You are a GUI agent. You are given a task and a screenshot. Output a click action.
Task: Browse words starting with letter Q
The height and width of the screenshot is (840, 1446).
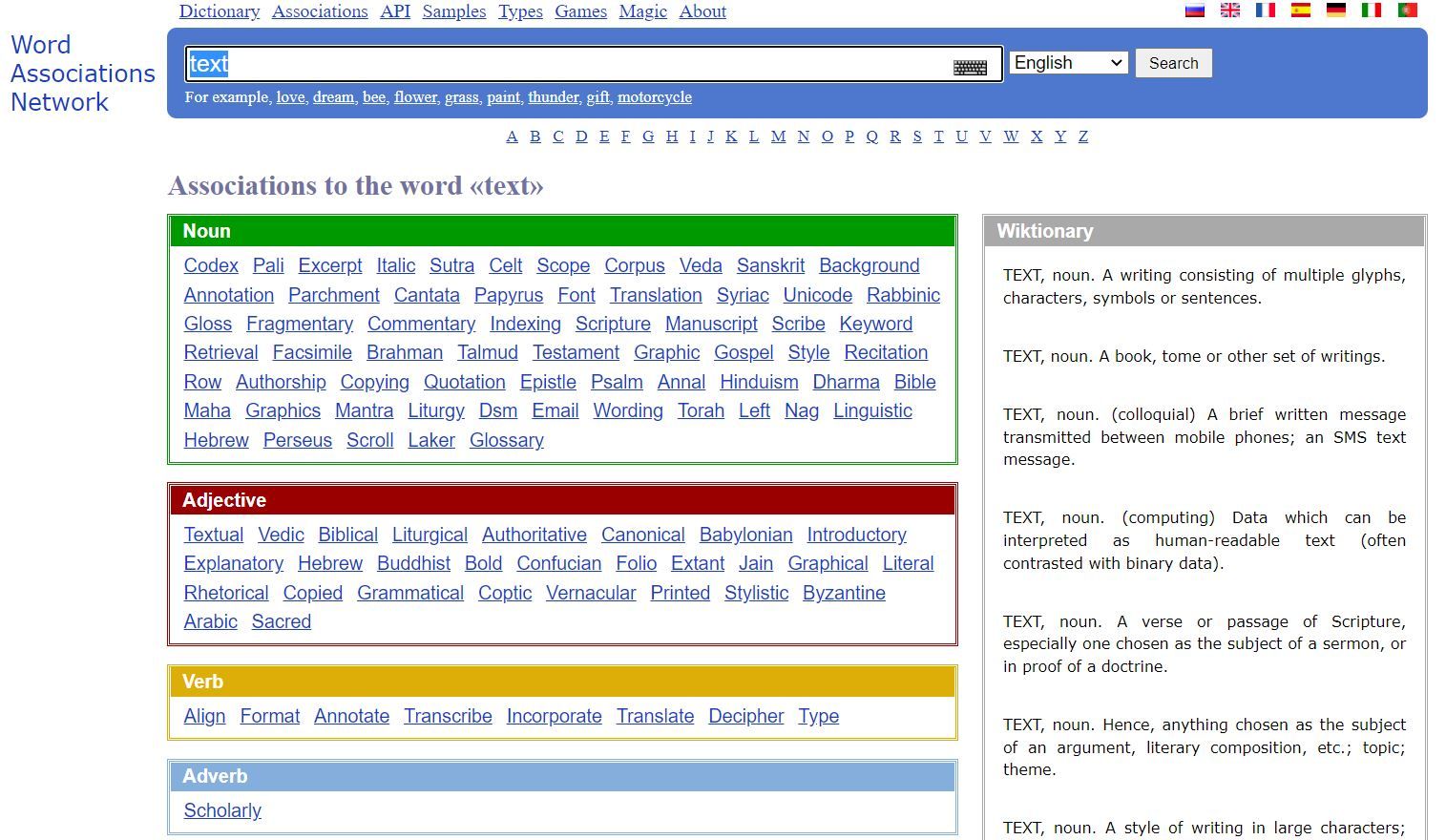871,136
